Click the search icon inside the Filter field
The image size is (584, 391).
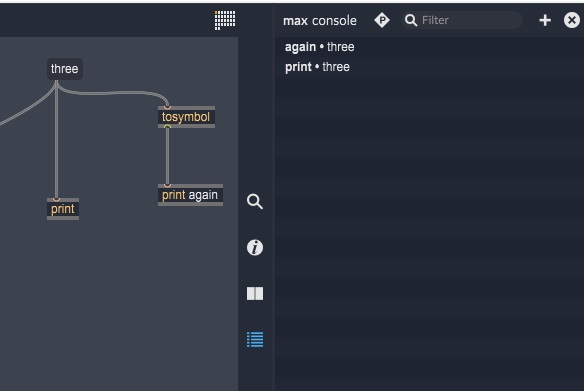click(x=411, y=20)
